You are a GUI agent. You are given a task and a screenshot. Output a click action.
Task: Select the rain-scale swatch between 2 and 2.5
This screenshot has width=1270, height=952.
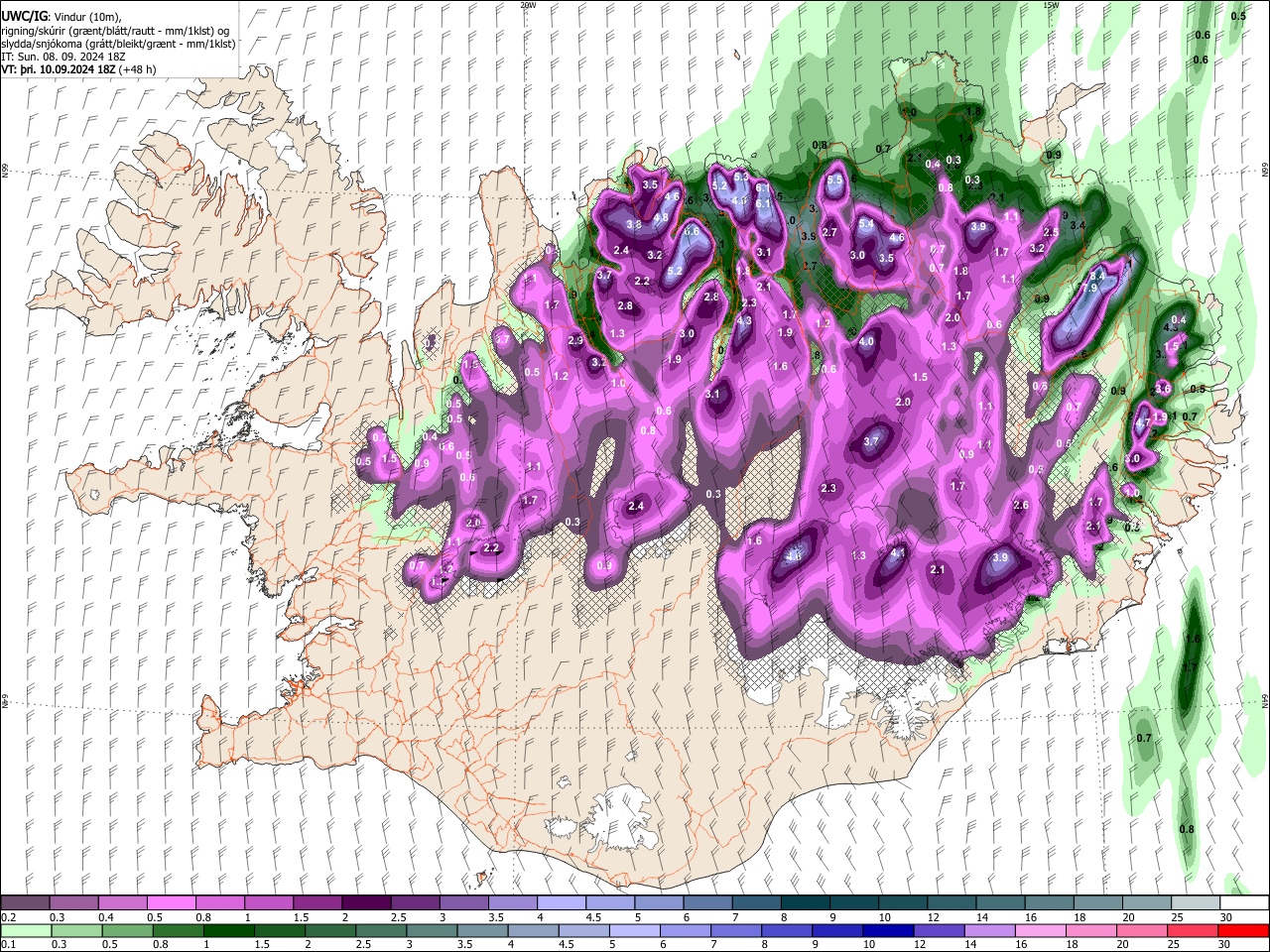click(330, 930)
